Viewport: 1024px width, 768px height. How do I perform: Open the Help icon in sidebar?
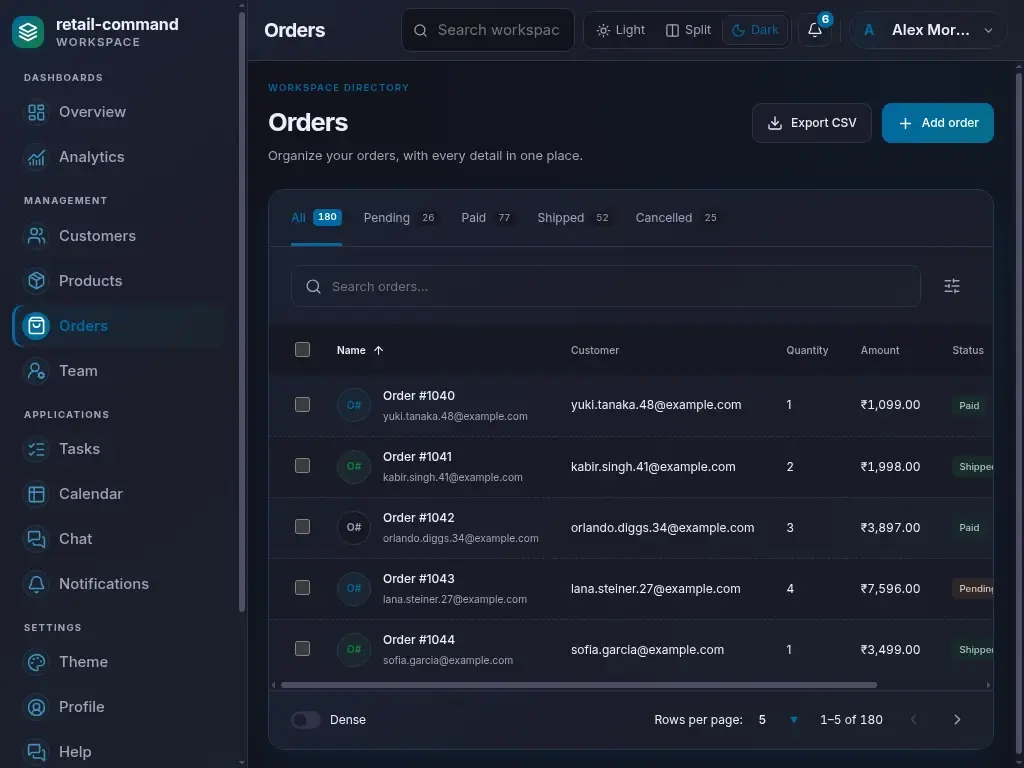[x=37, y=752]
